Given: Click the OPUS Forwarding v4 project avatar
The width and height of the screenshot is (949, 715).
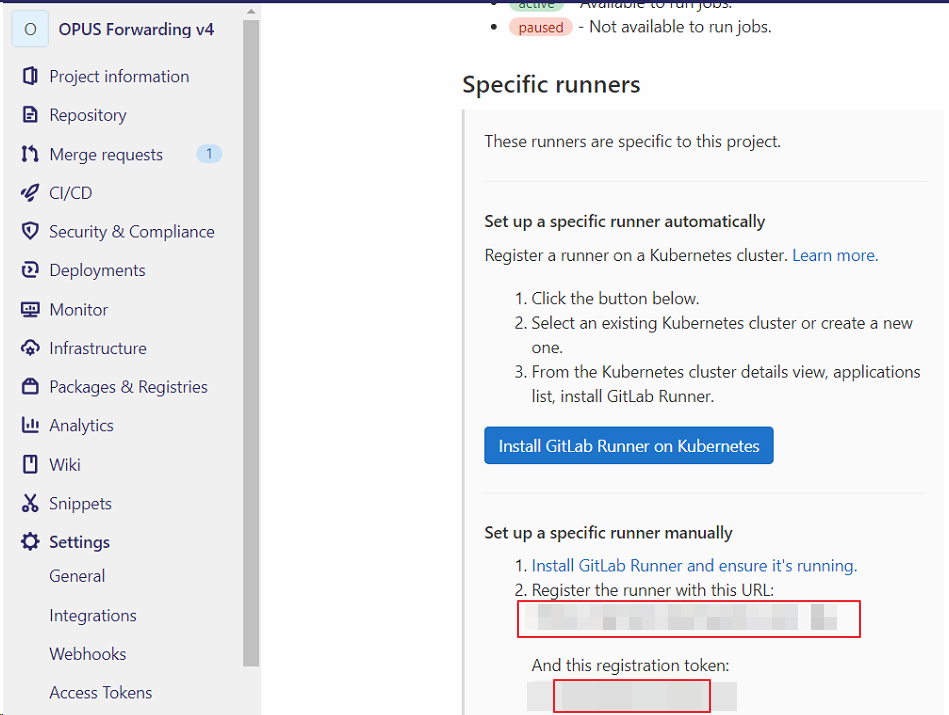Looking at the screenshot, I should 30,29.
